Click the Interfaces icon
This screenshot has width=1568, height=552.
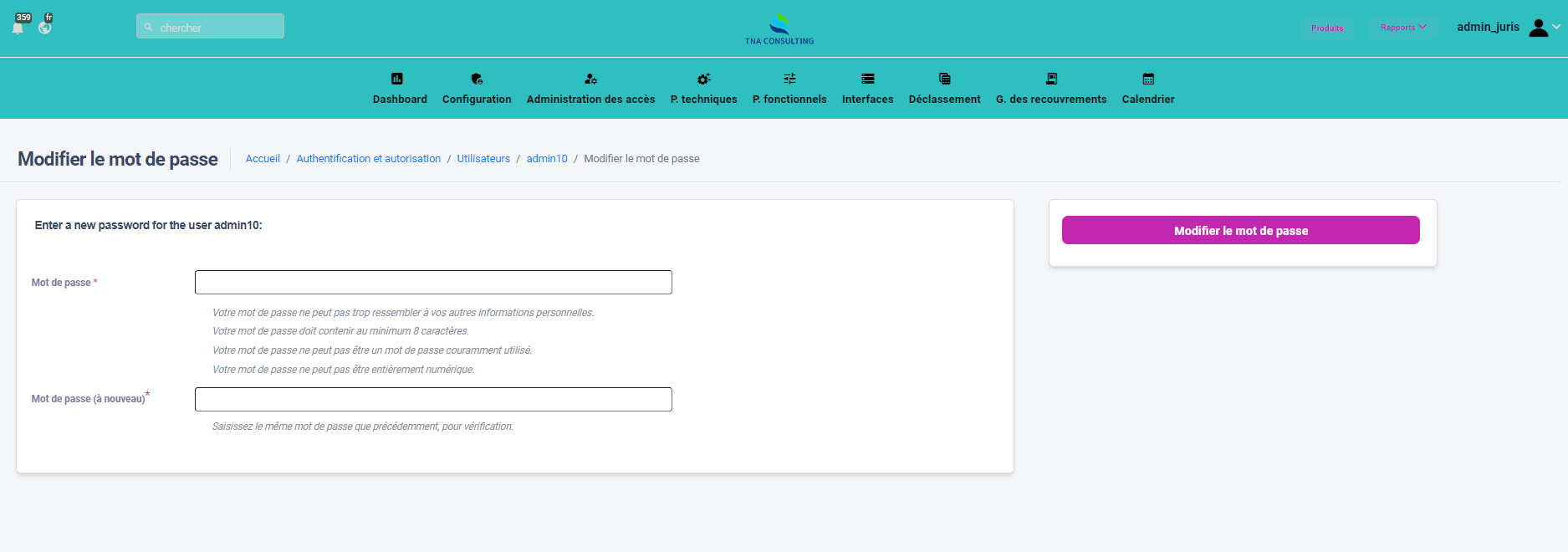coord(867,79)
